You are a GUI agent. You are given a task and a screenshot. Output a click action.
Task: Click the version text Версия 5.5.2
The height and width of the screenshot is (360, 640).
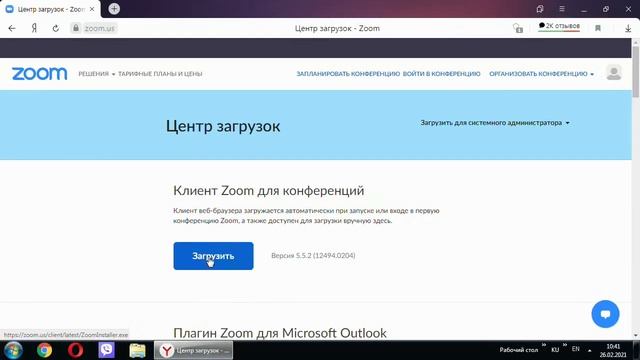[x=313, y=256]
